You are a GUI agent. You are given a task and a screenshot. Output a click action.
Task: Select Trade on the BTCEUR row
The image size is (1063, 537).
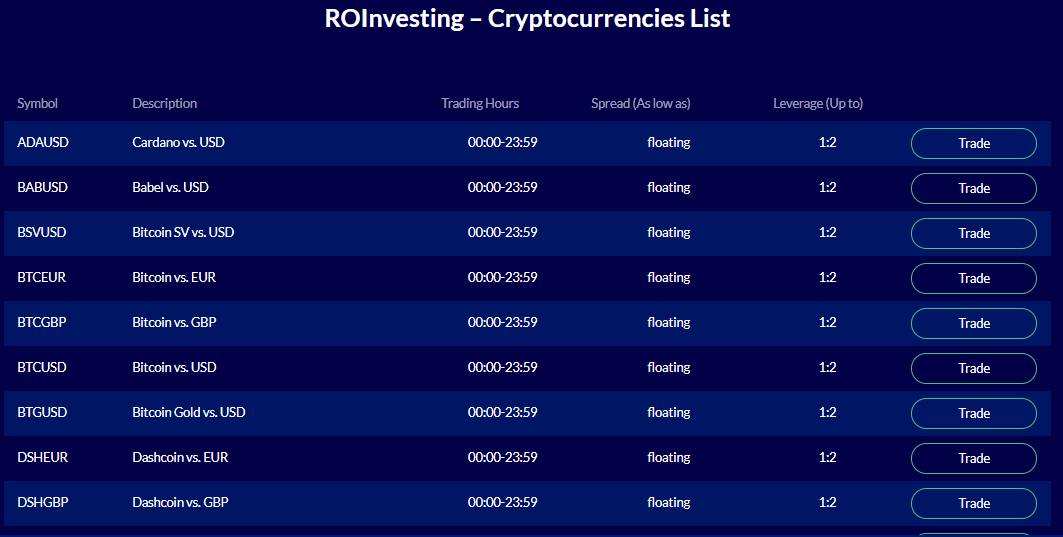coord(974,278)
